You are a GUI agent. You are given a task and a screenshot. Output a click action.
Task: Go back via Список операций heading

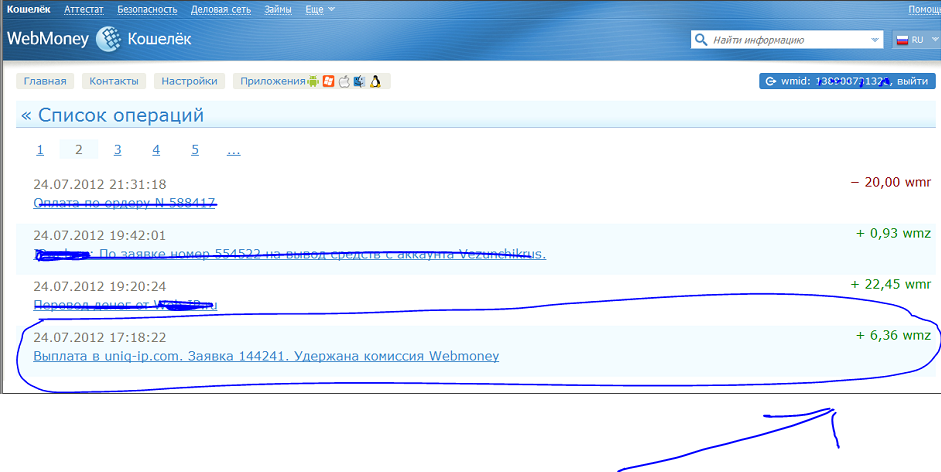point(113,115)
